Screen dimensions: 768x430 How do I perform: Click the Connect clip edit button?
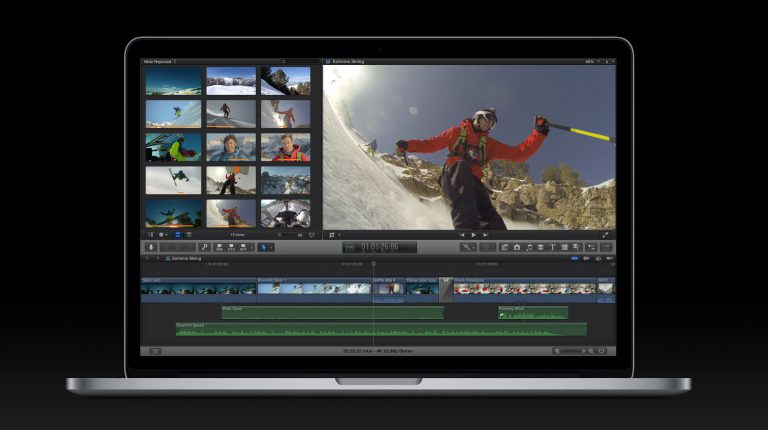(219, 247)
